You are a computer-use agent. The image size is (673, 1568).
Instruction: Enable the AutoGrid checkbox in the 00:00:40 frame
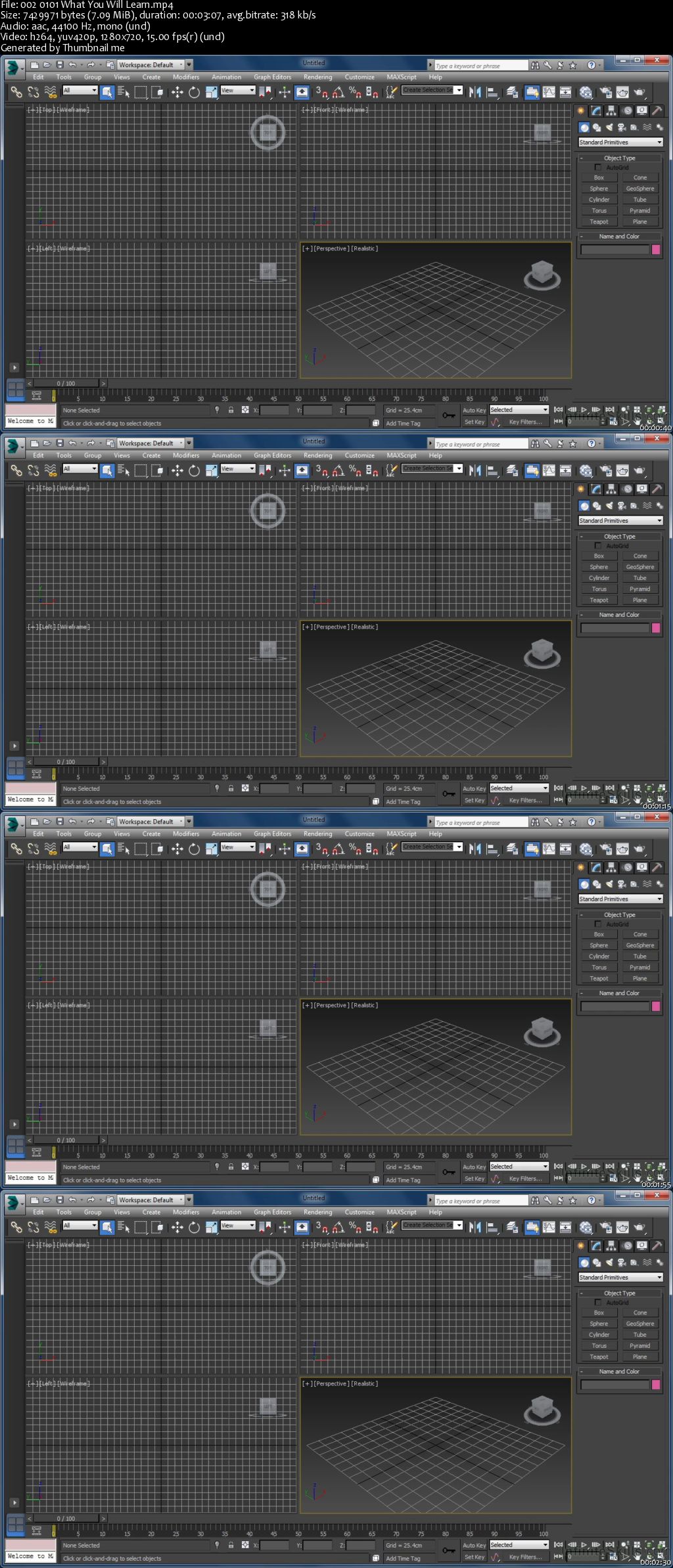pos(598,168)
